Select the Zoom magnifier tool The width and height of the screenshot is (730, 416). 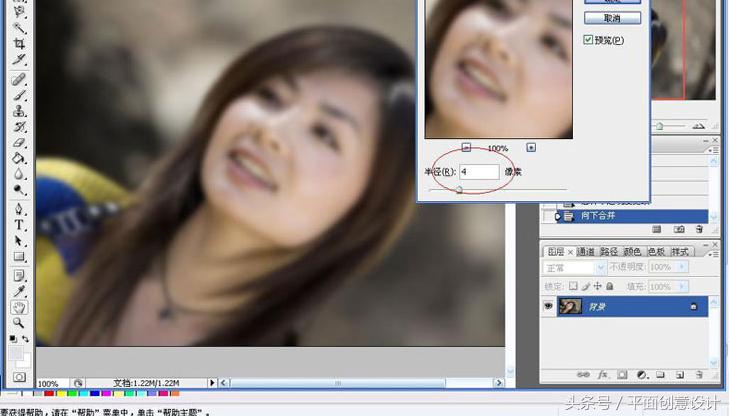[x=19, y=323]
